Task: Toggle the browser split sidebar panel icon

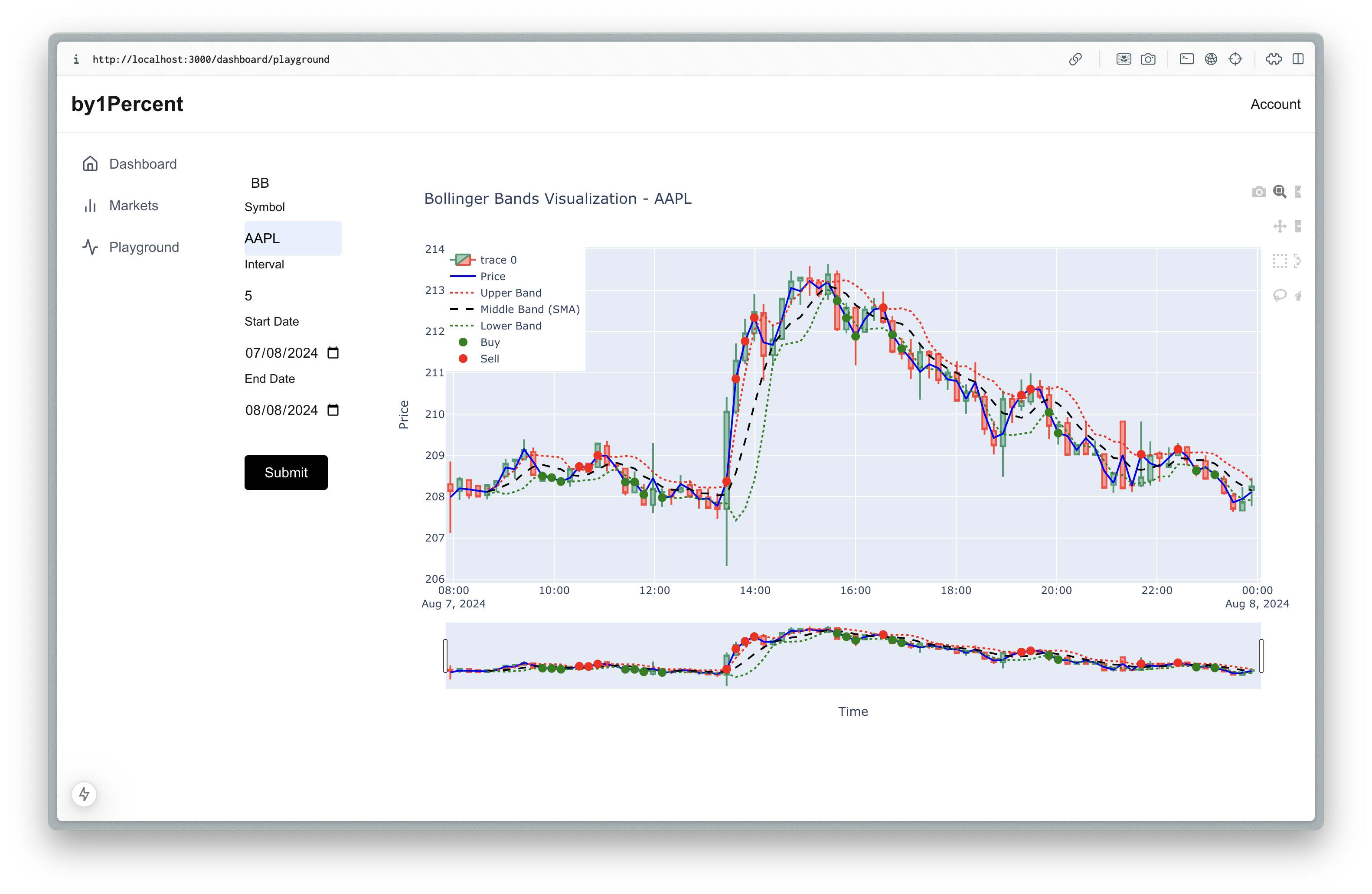Action: (x=1298, y=59)
